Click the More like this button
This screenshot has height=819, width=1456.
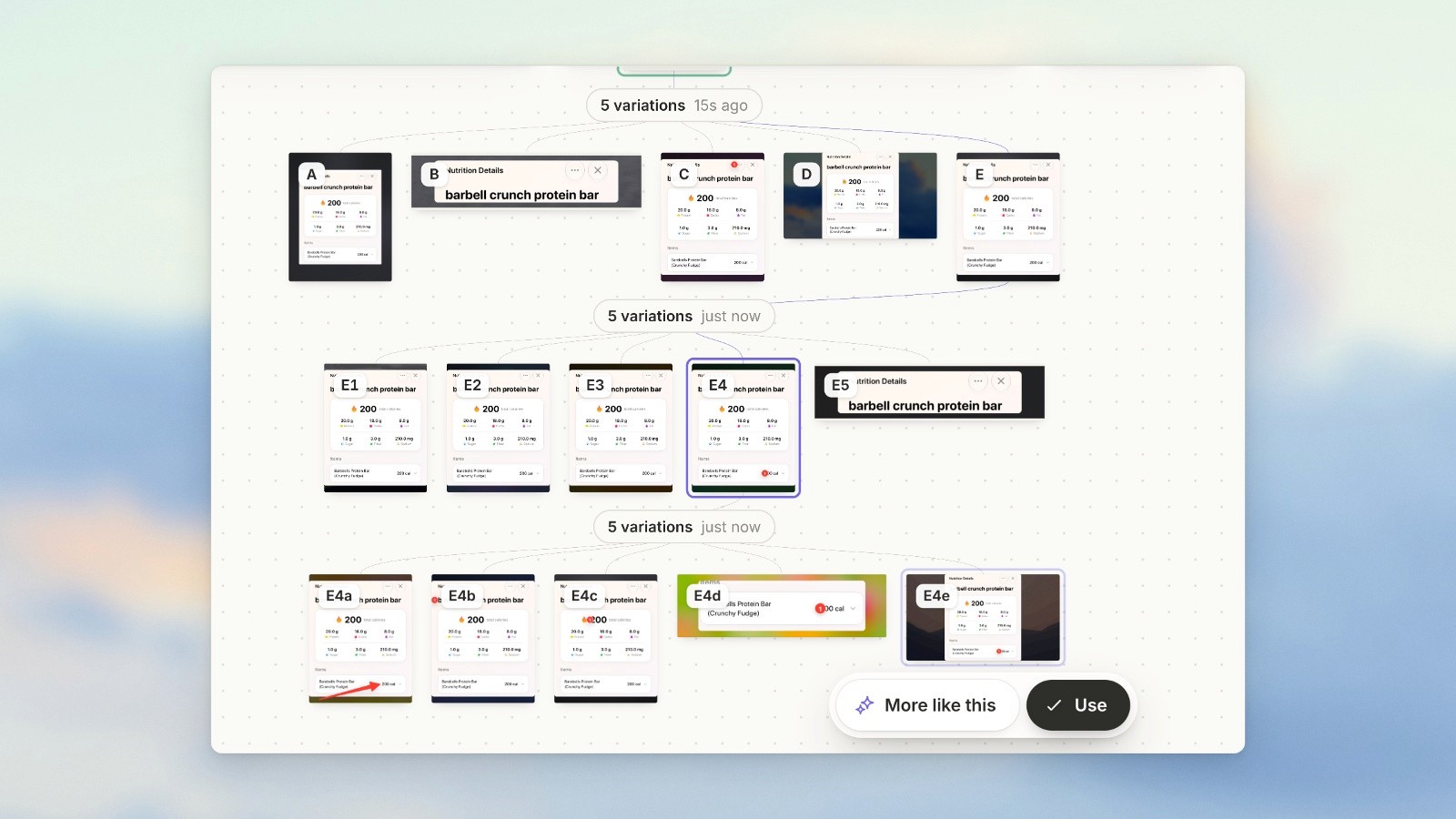coord(926,705)
